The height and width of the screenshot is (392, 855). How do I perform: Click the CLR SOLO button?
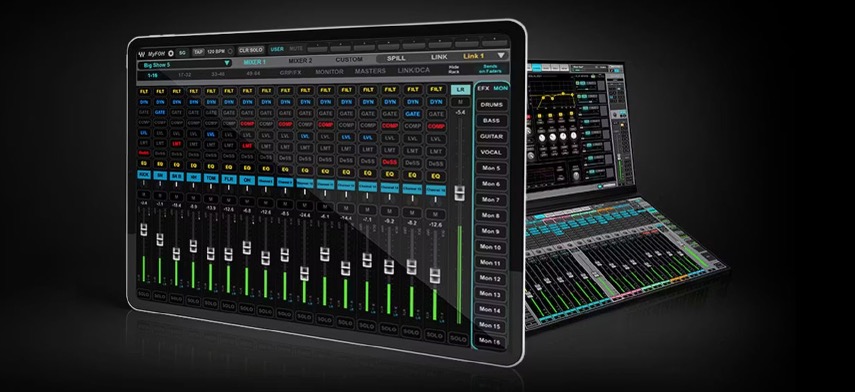(251, 50)
